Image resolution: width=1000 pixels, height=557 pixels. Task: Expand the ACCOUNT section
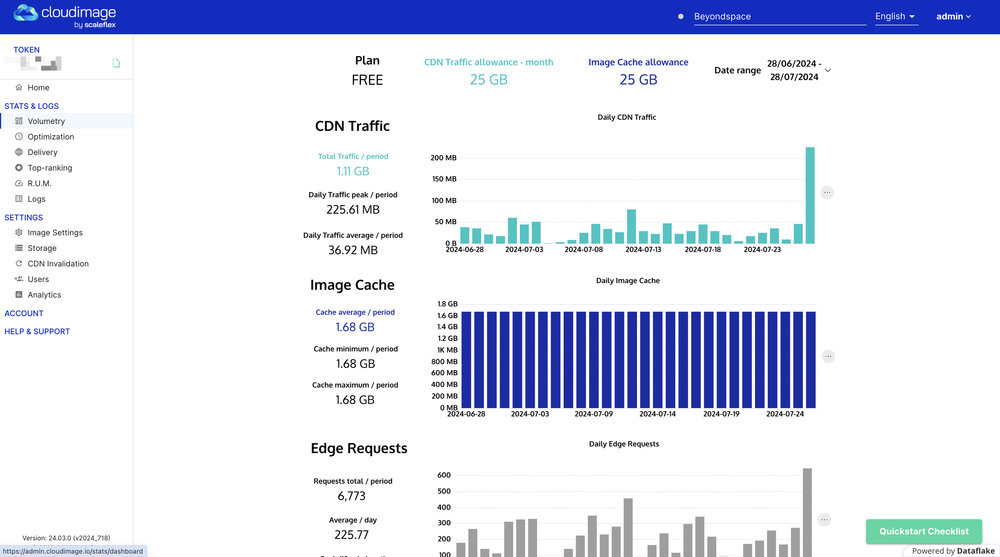(24, 313)
